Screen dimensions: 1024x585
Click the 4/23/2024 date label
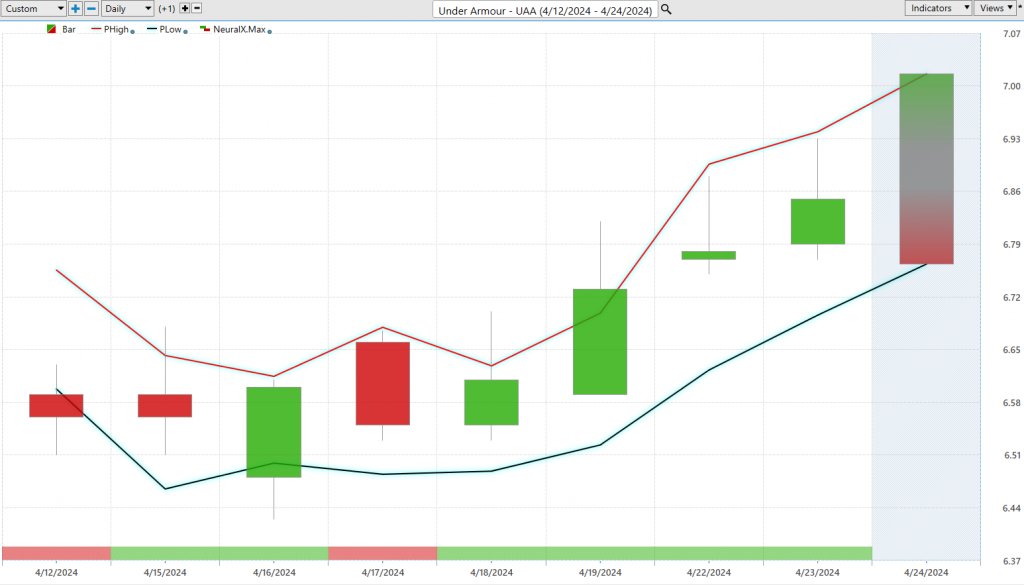click(x=818, y=573)
